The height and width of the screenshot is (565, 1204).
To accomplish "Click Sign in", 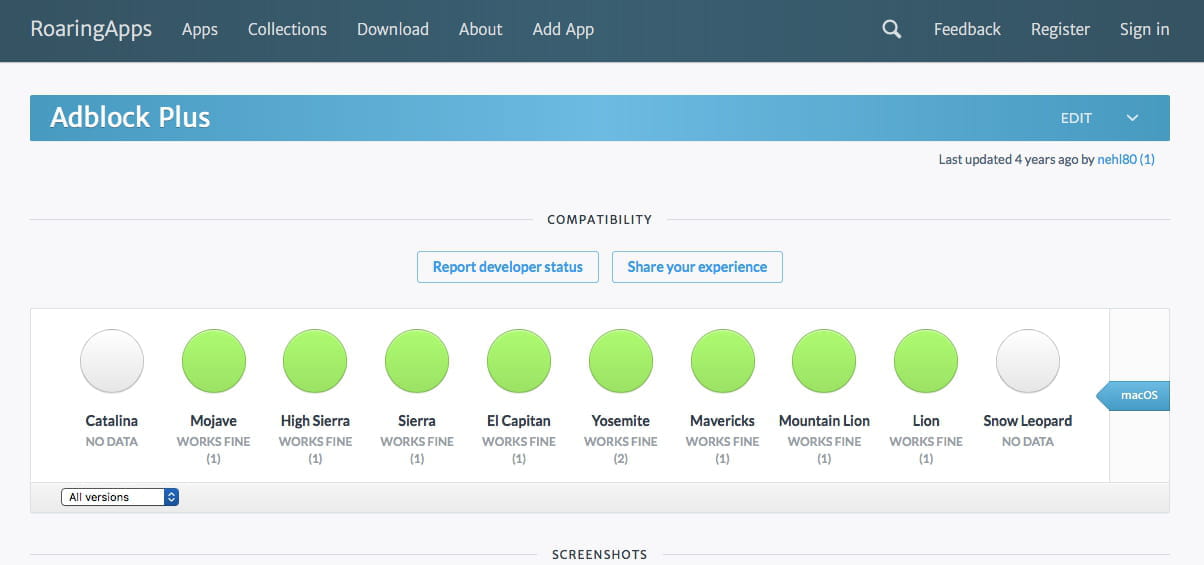I will click(1144, 30).
